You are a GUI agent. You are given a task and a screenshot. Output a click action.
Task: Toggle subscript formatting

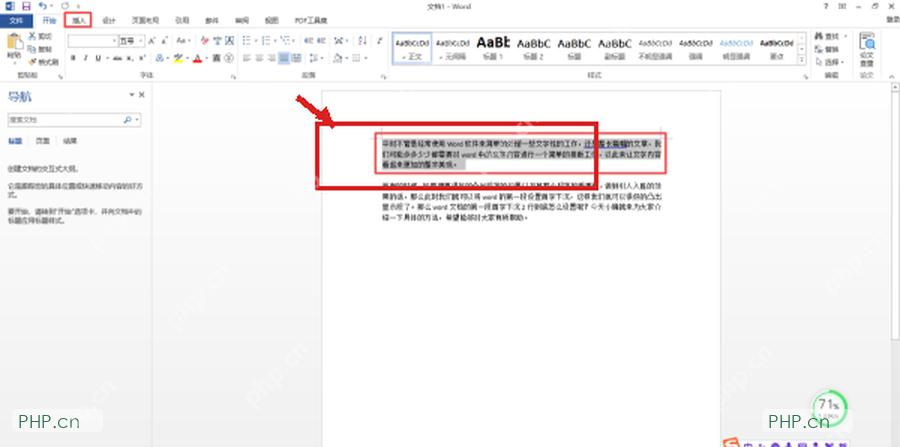(130, 58)
